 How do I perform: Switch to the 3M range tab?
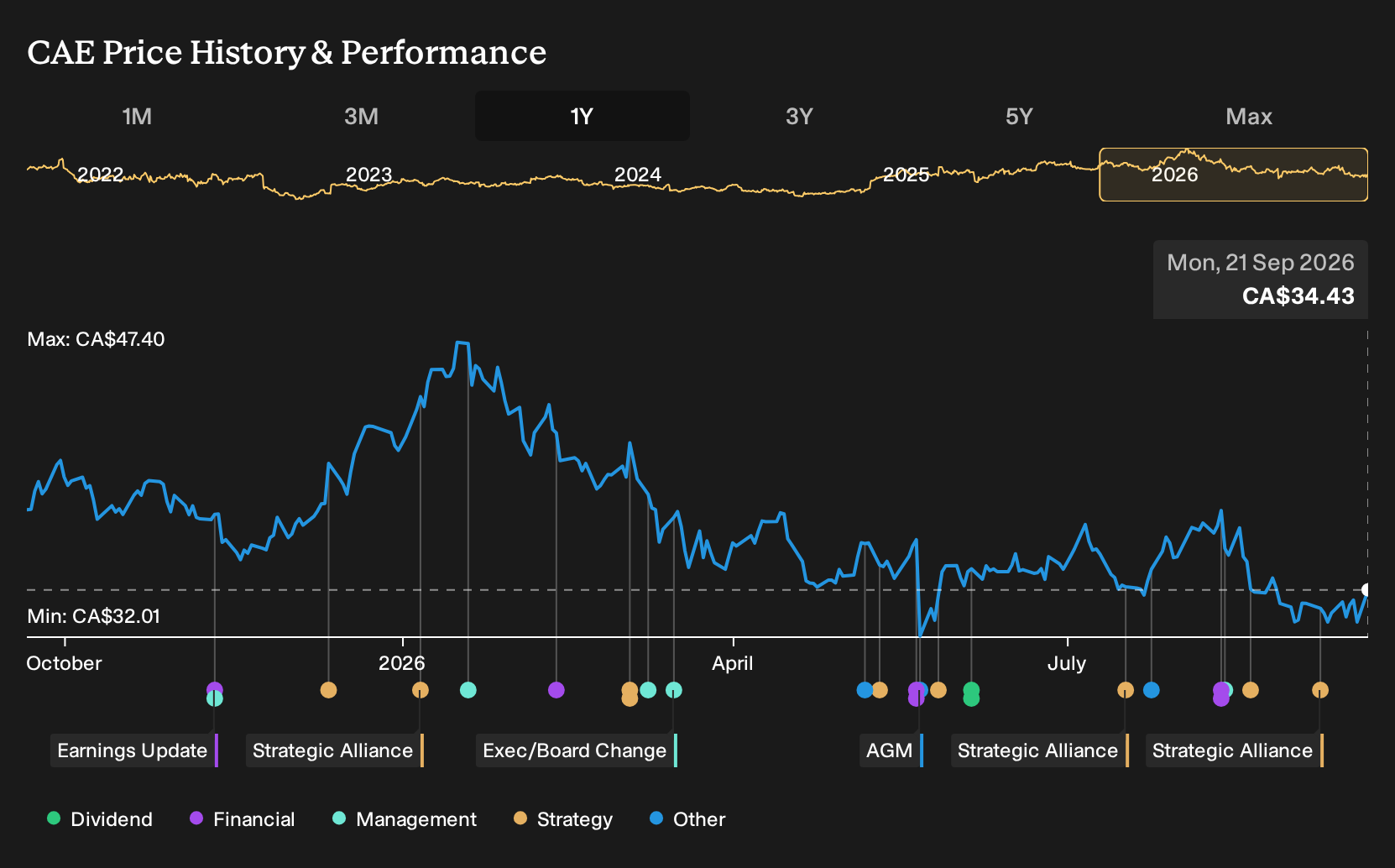pos(361,116)
